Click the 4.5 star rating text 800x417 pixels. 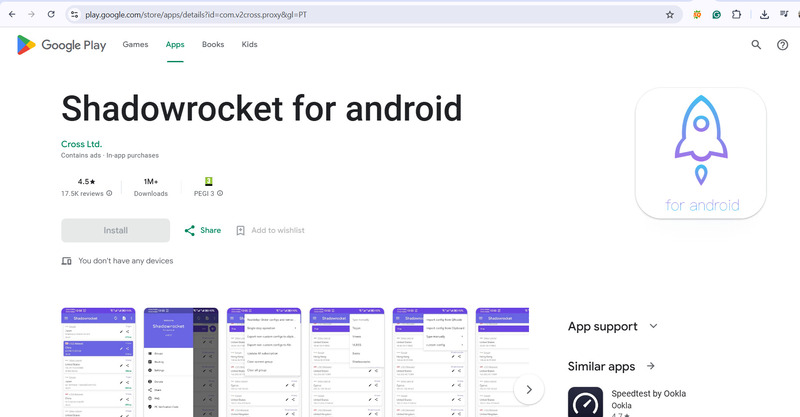pos(87,181)
